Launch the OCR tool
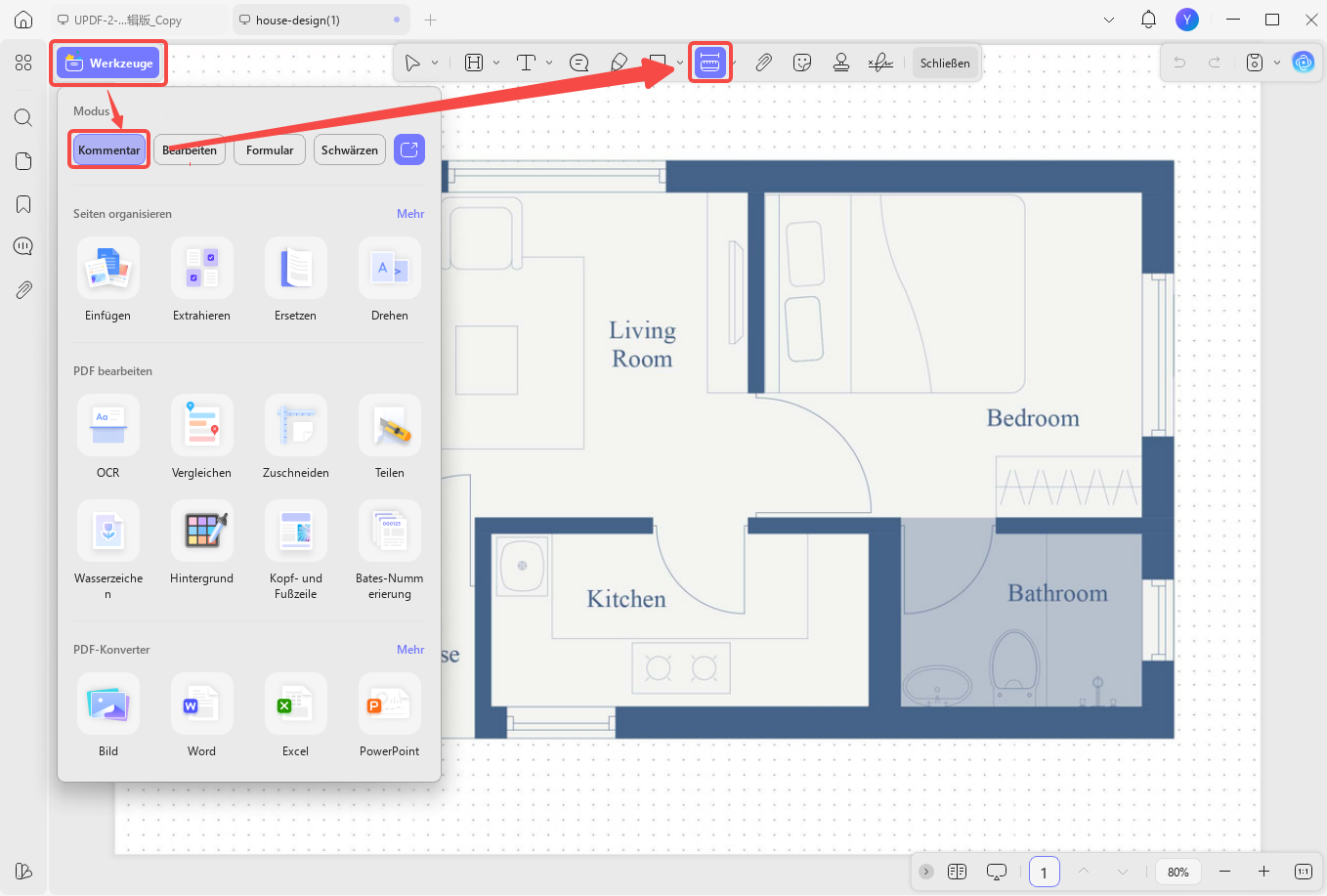Screen dimensions: 1327x896 click(108, 437)
